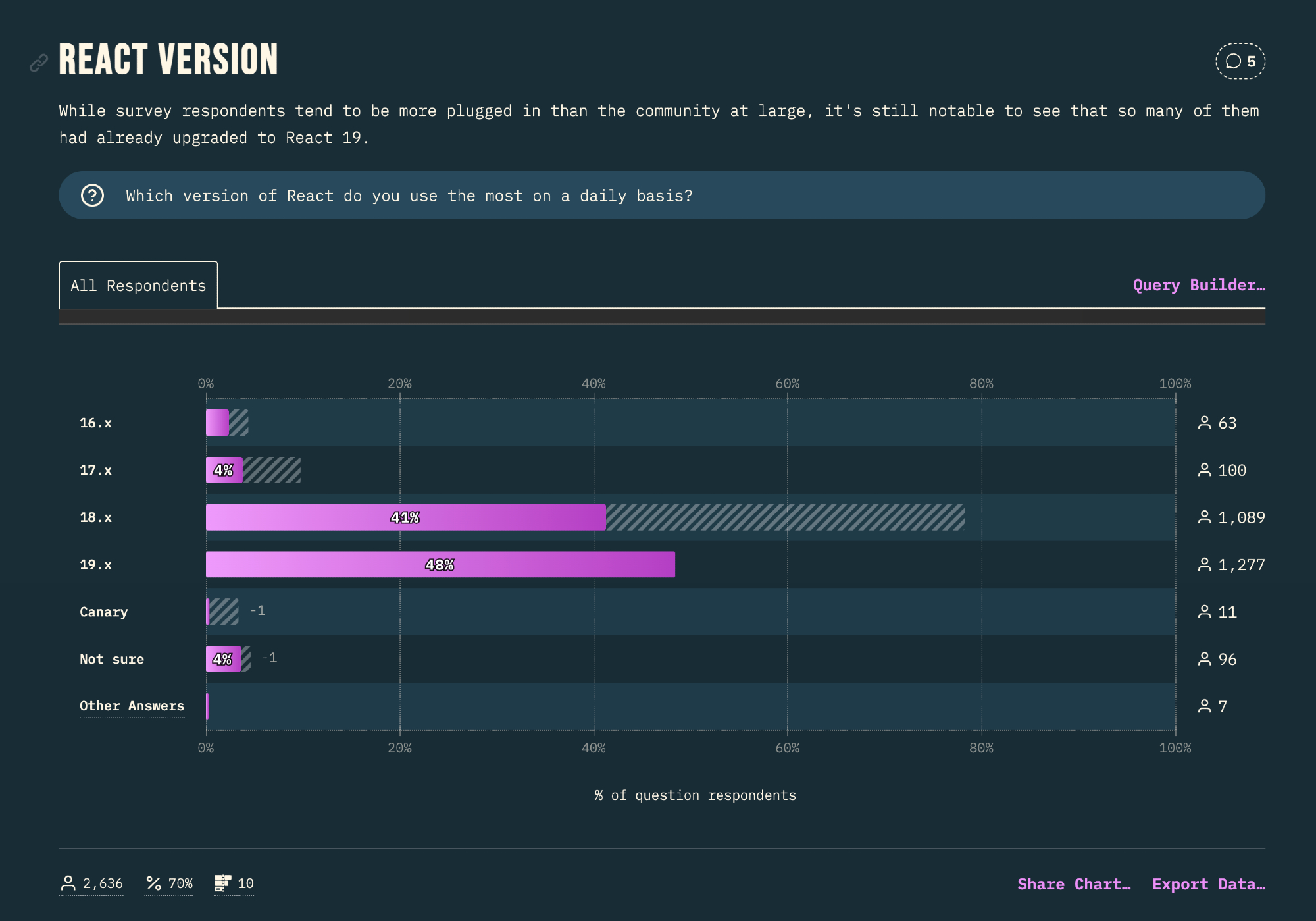Image resolution: width=1316 pixels, height=921 pixels.
Task: Click the REACT VERSION heading
Action: point(168,60)
